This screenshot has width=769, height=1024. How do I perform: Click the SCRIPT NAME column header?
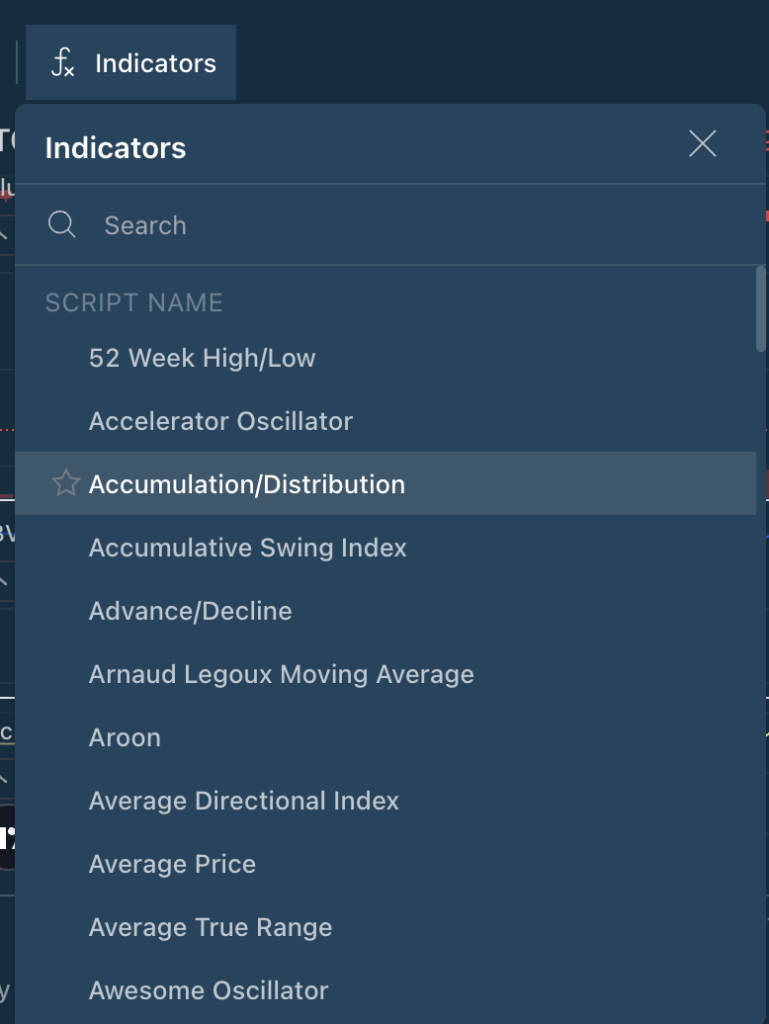pyautogui.click(x=133, y=302)
